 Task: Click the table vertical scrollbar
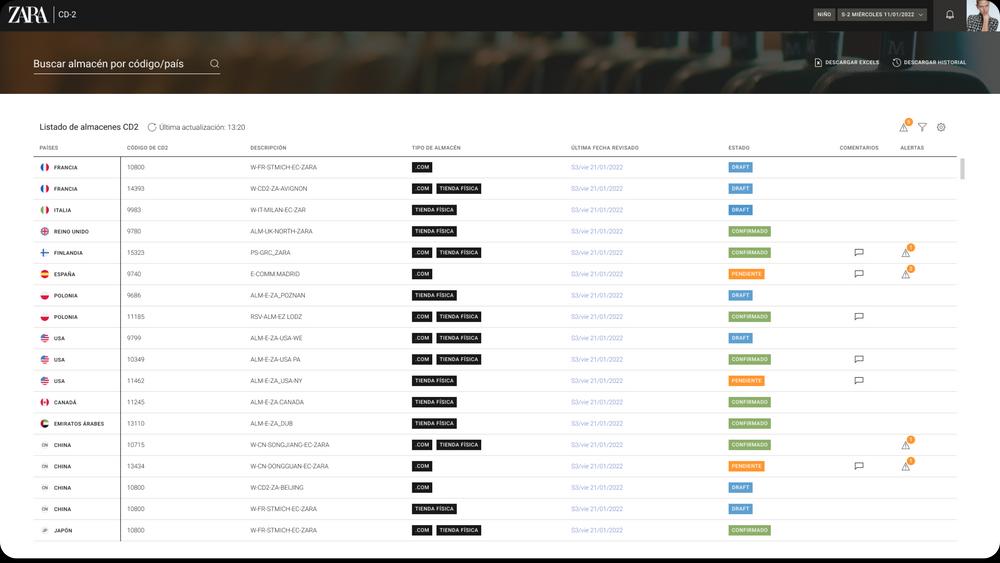coord(962,168)
